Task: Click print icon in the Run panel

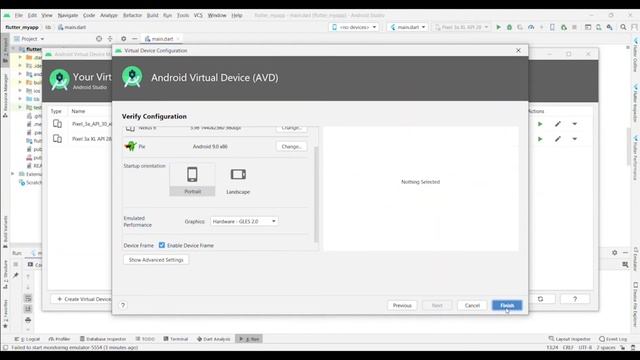Action: [x=28, y=320]
